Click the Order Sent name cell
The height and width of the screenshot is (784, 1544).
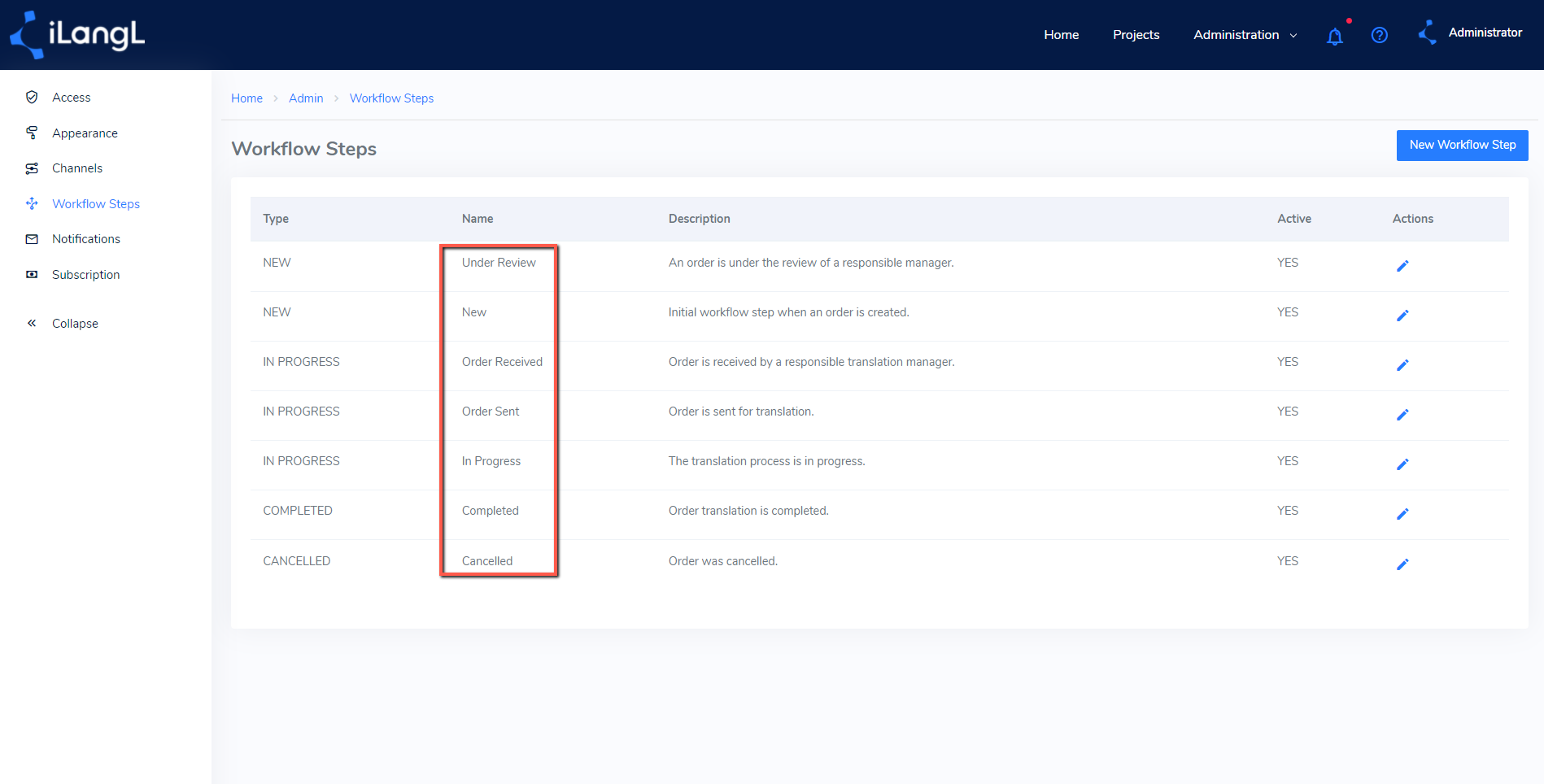(x=491, y=412)
